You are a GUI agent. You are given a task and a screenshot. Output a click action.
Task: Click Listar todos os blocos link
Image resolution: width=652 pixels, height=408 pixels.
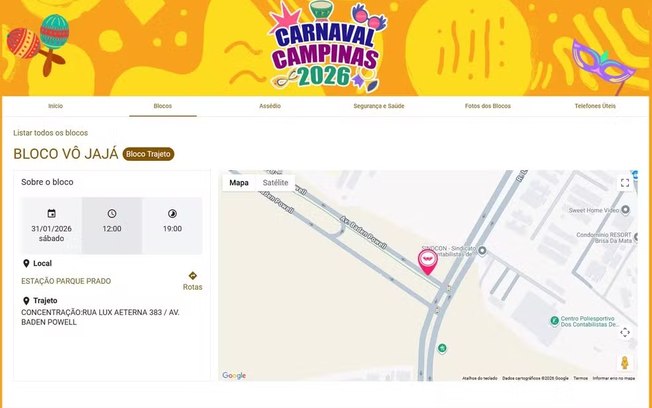click(50, 133)
